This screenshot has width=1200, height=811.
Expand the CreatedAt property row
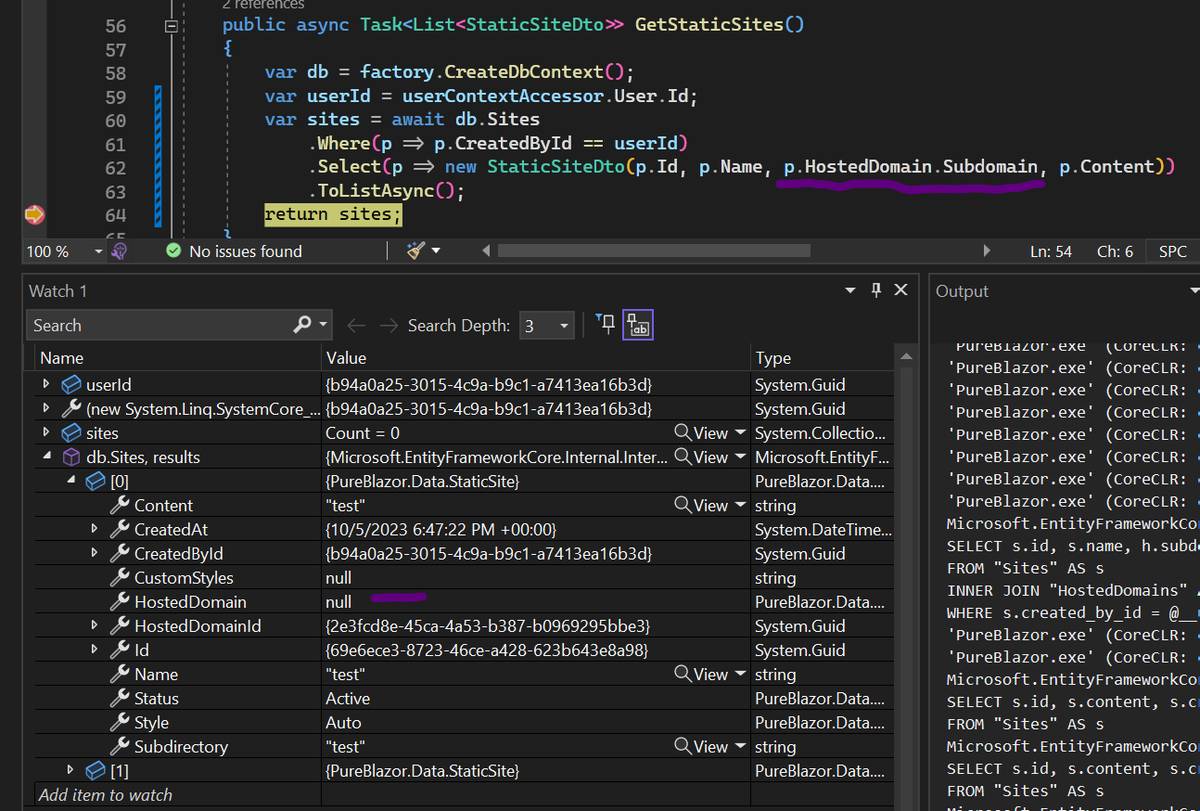[94, 529]
